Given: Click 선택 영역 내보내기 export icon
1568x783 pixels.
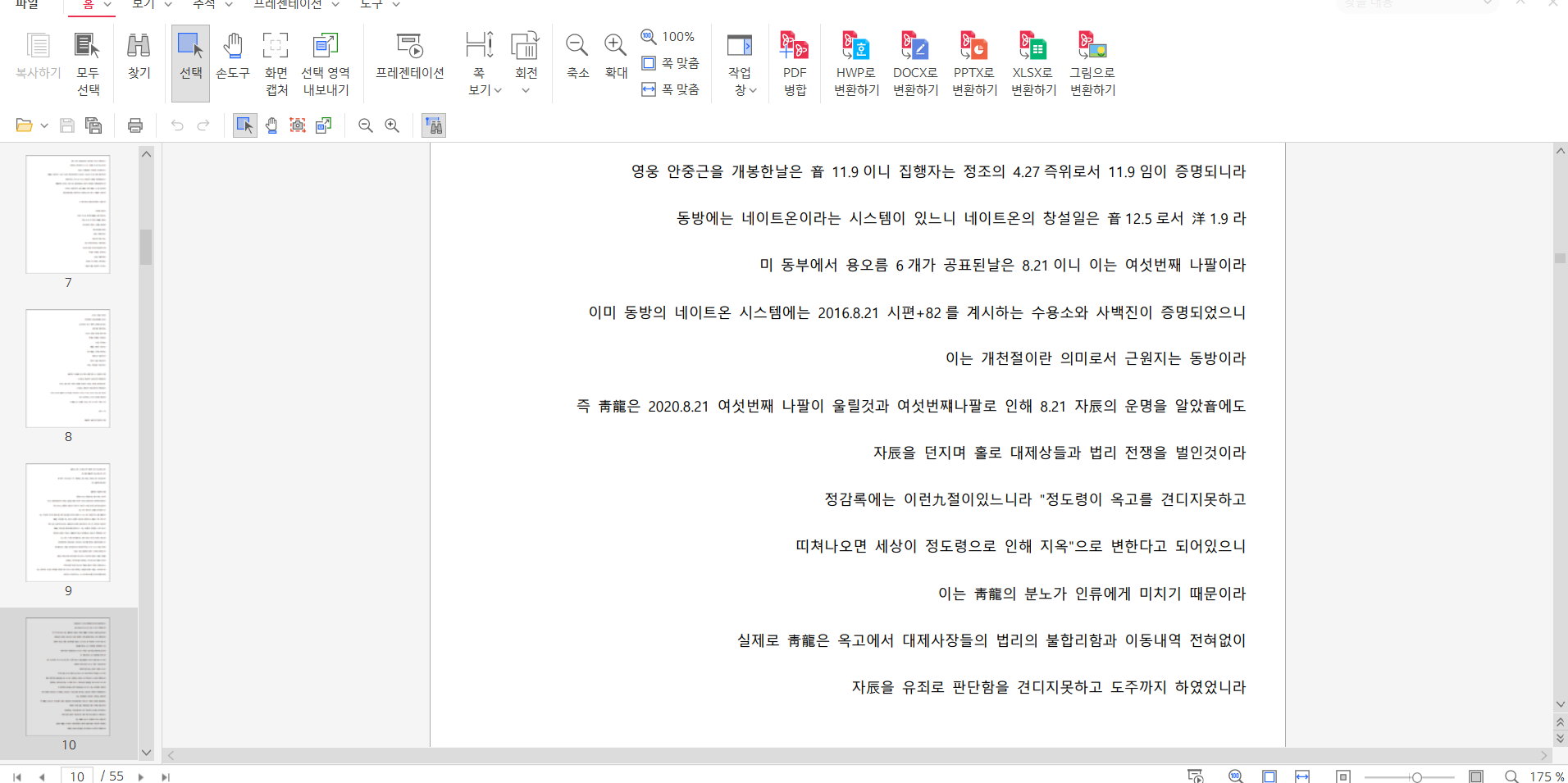Looking at the screenshot, I should tap(326, 63).
